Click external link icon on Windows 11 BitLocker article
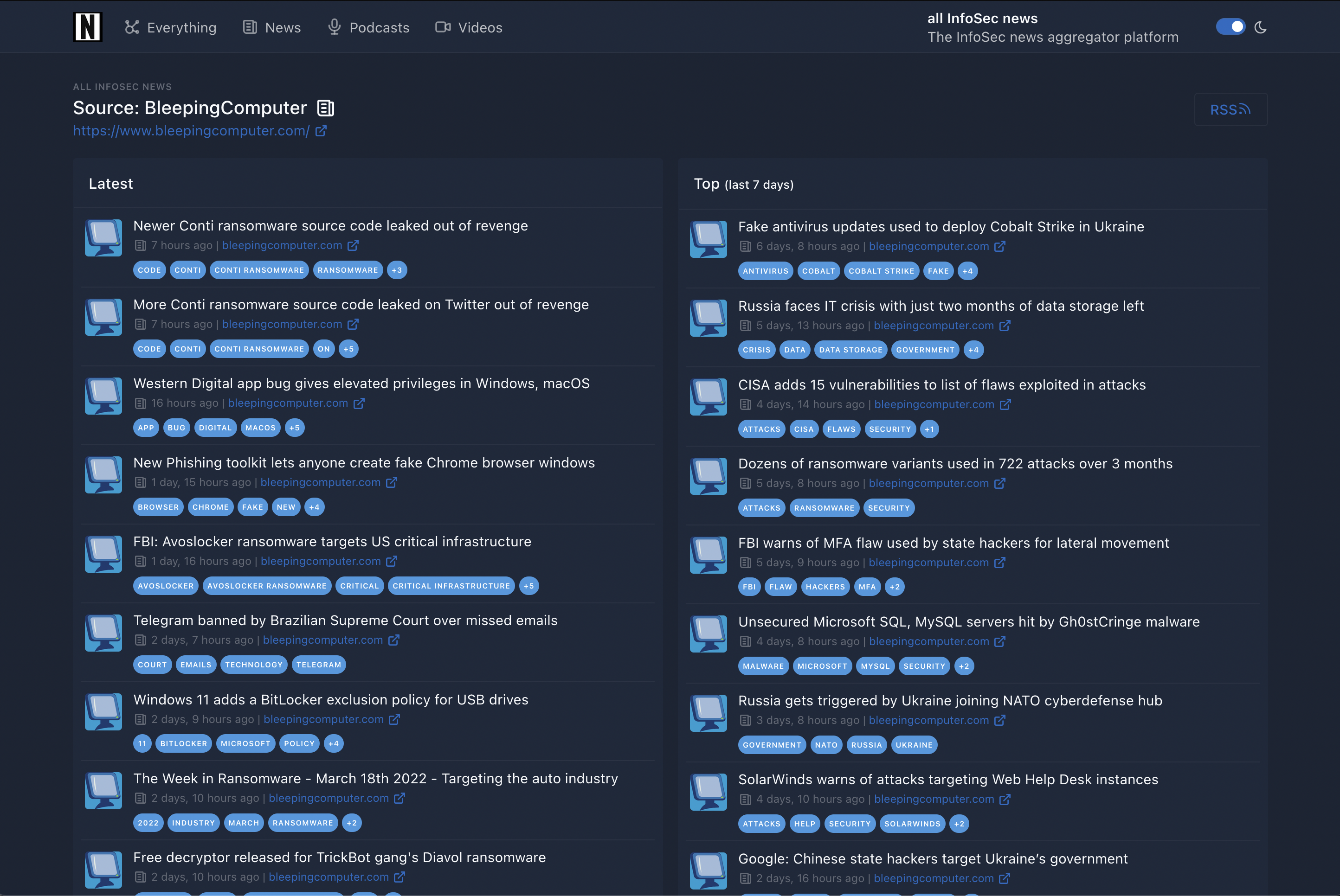 pos(394,719)
